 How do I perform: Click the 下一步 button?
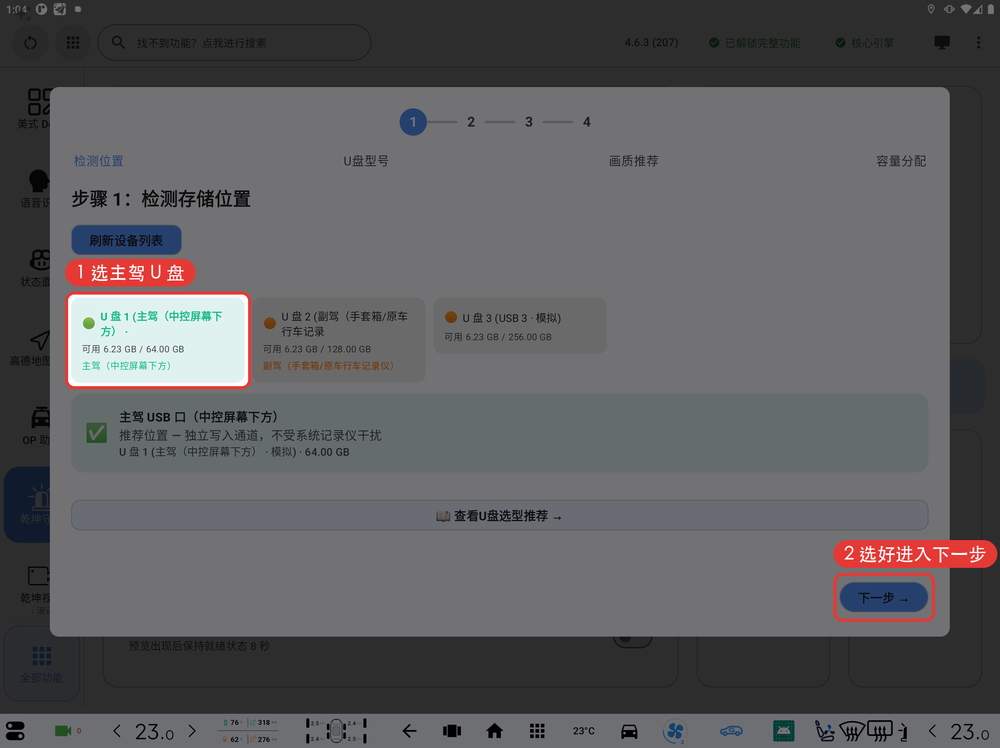(x=883, y=598)
